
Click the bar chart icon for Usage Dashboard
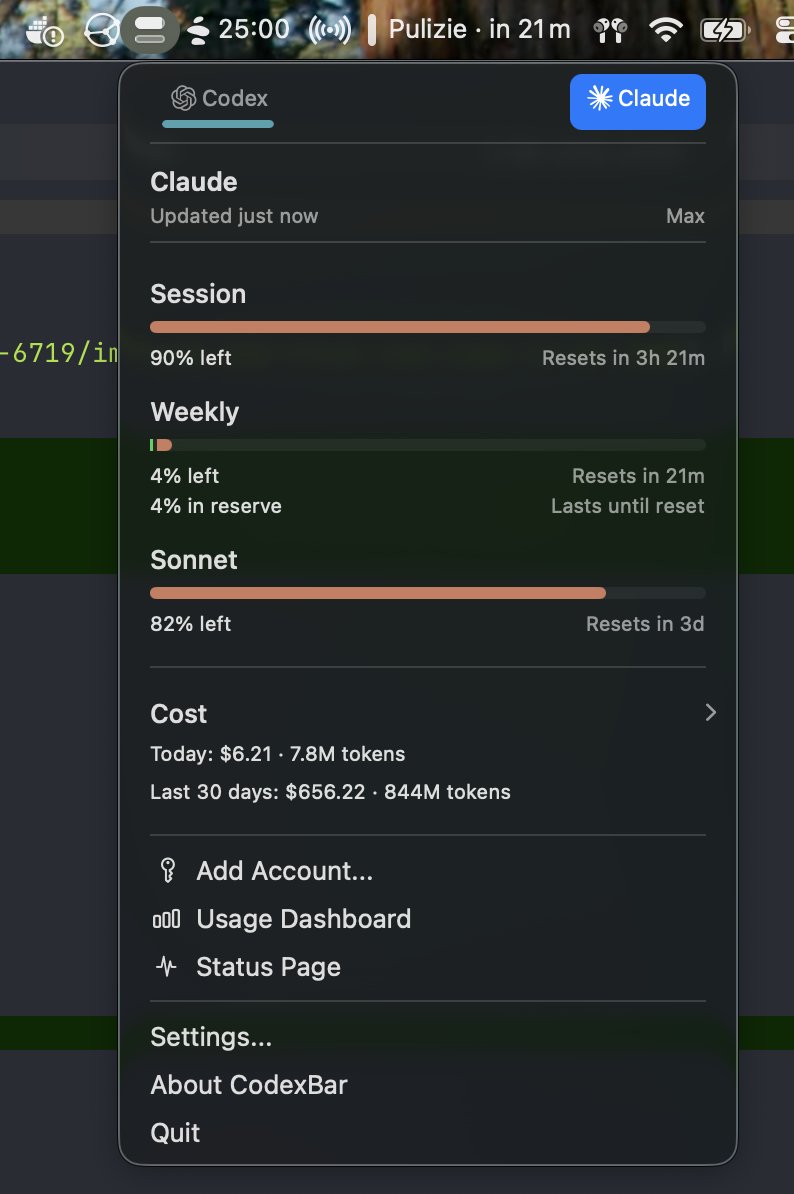167,919
